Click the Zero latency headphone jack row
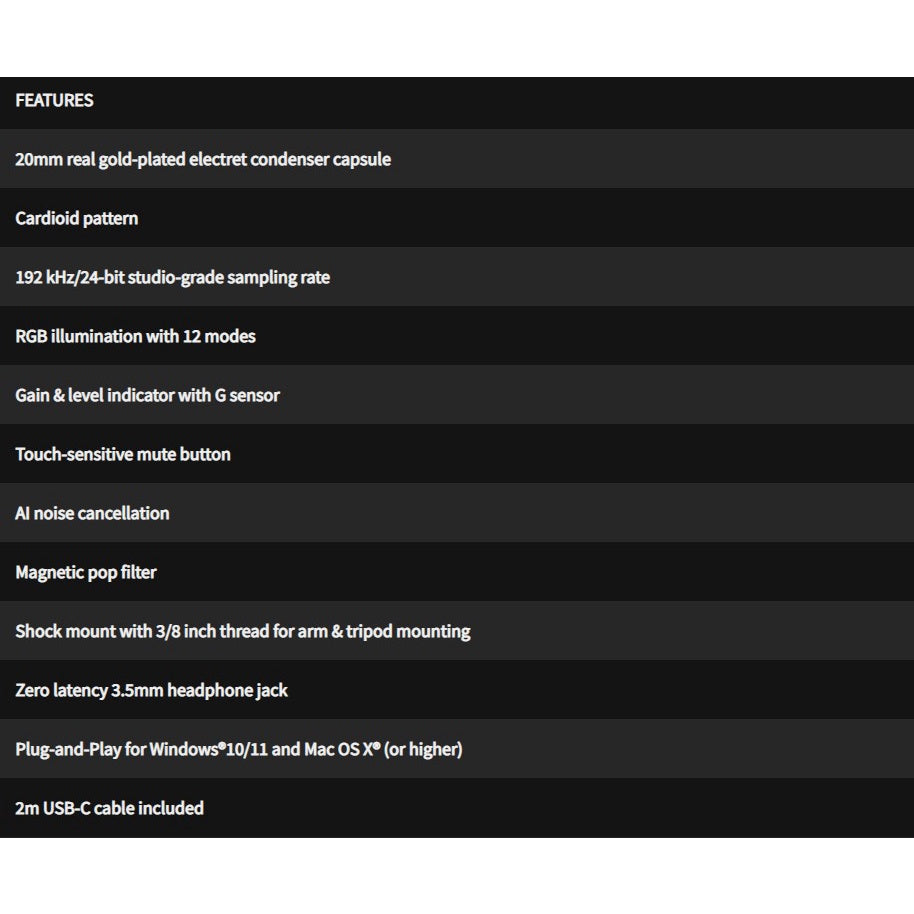Viewport: 914px width, 914px height. 151,690
